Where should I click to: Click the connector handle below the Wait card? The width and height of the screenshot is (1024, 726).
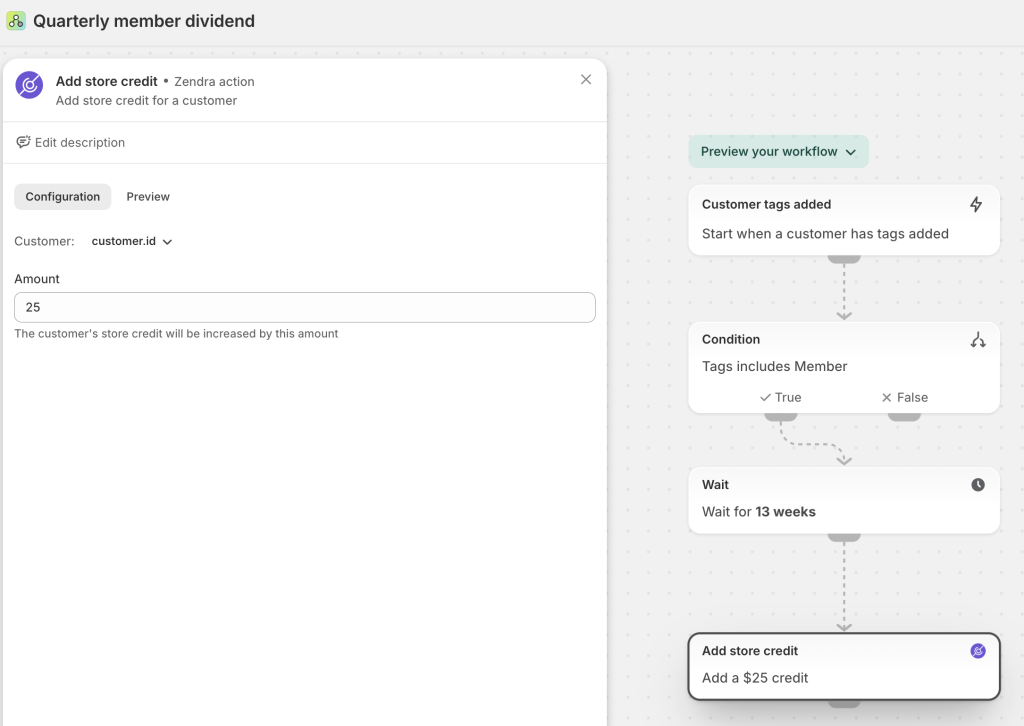point(844,537)
